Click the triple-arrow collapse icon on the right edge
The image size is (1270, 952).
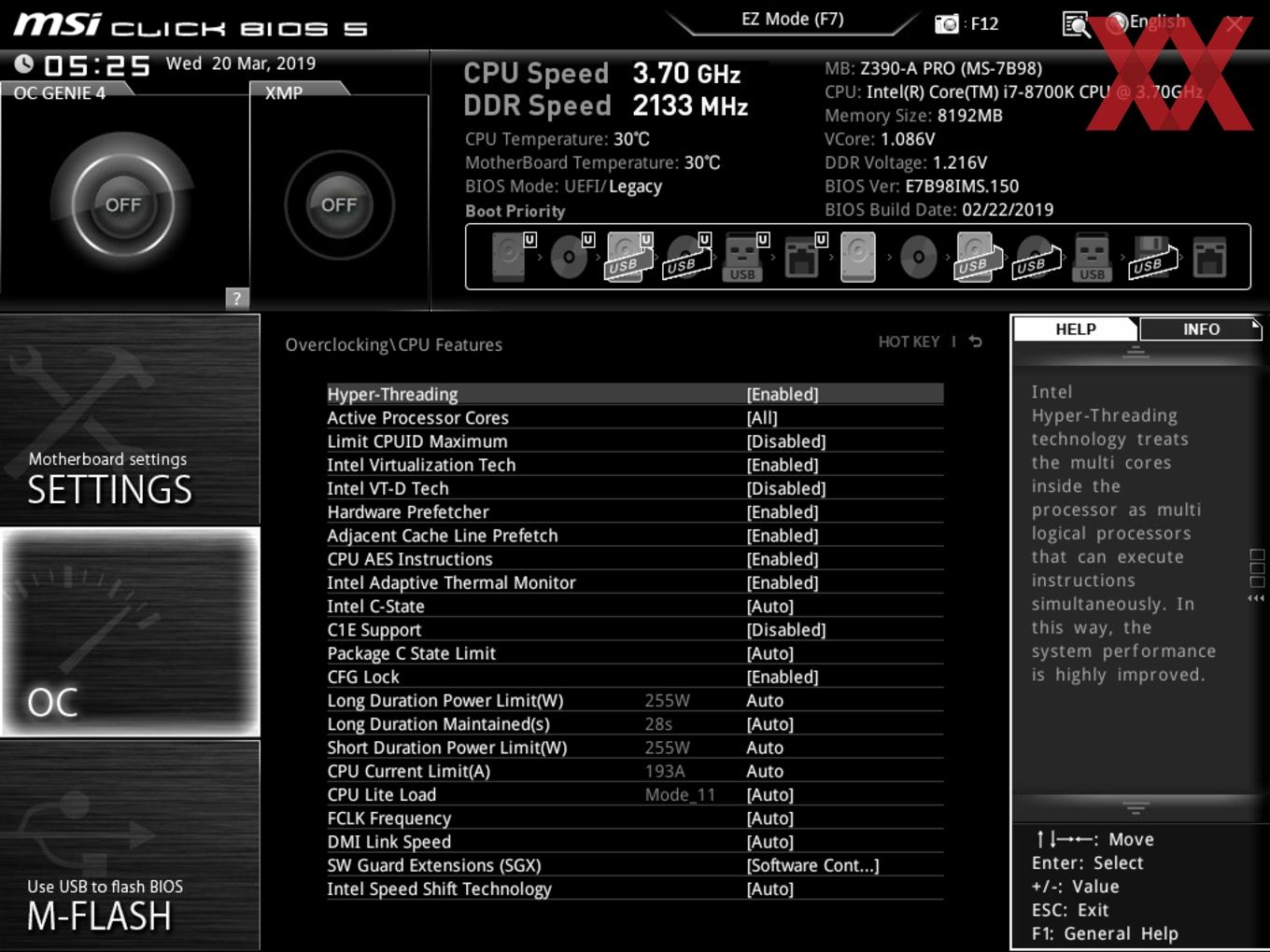[1257, 598]
